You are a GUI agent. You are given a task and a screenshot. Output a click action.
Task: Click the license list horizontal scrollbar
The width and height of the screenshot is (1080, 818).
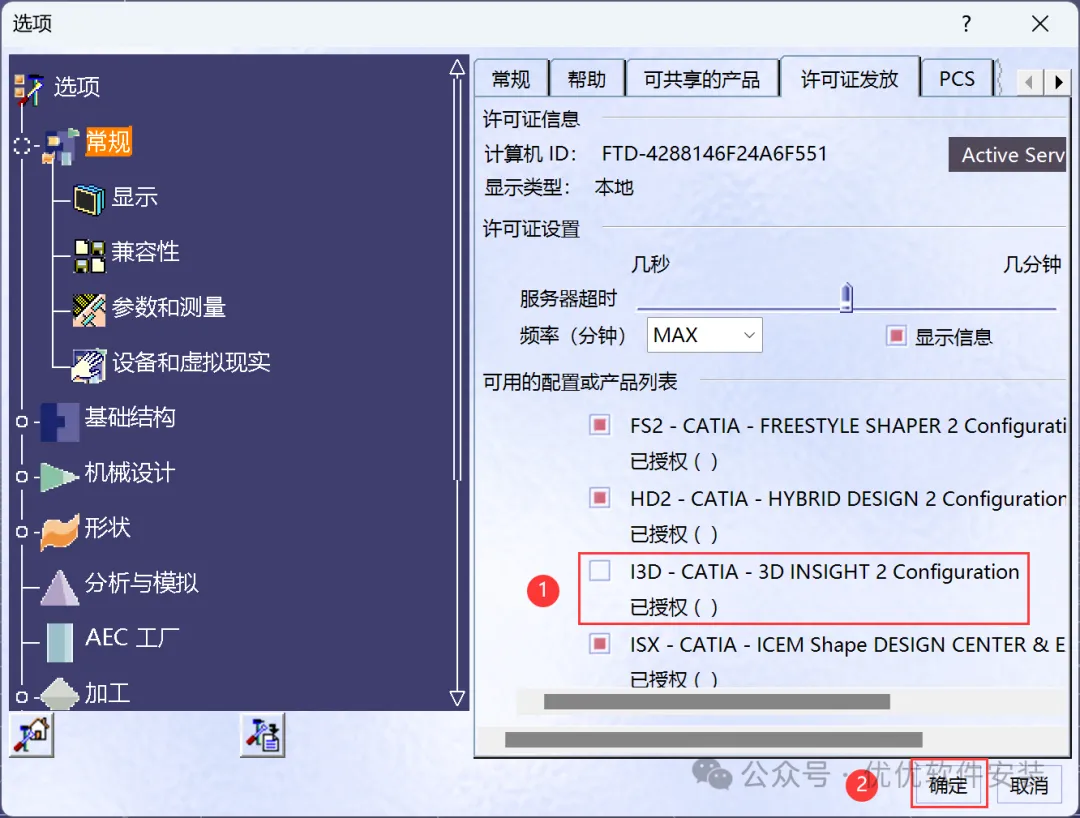point(716,702)
